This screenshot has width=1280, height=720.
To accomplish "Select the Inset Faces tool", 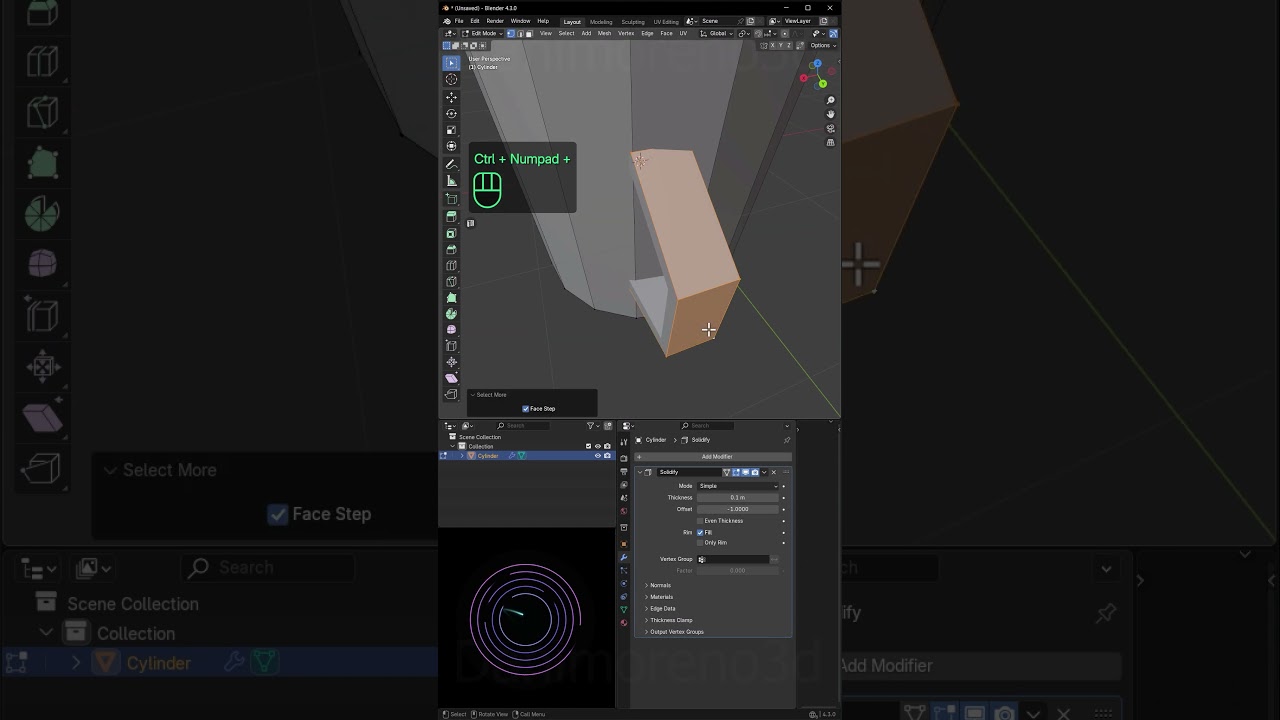I will [451, 233].
